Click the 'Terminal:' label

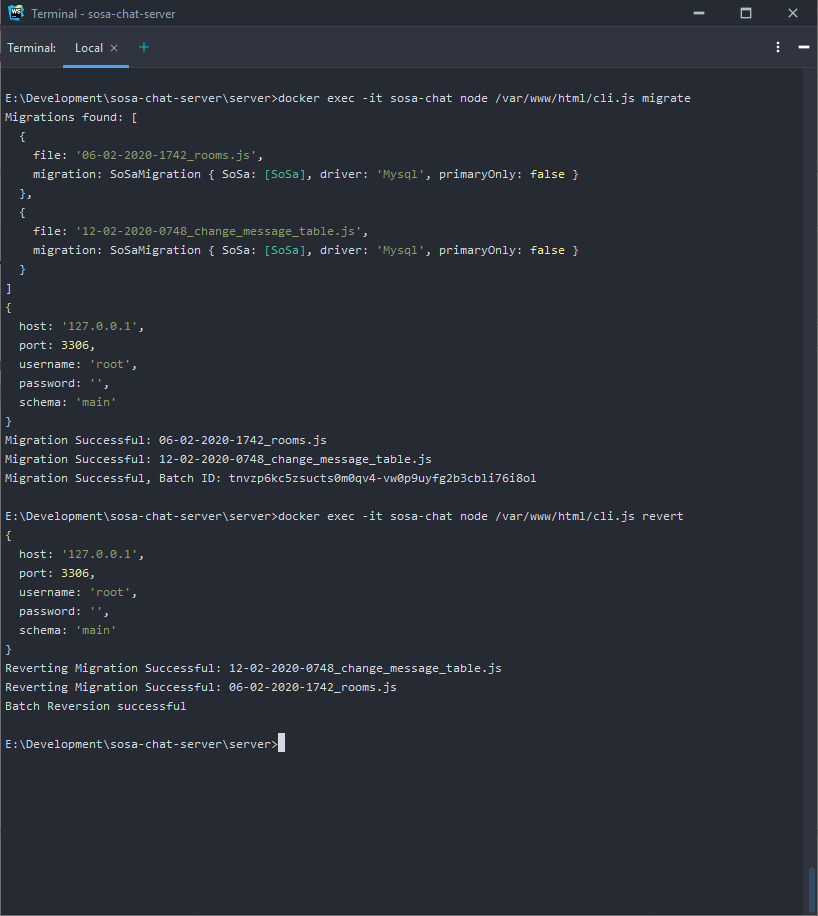pos(32,48)
